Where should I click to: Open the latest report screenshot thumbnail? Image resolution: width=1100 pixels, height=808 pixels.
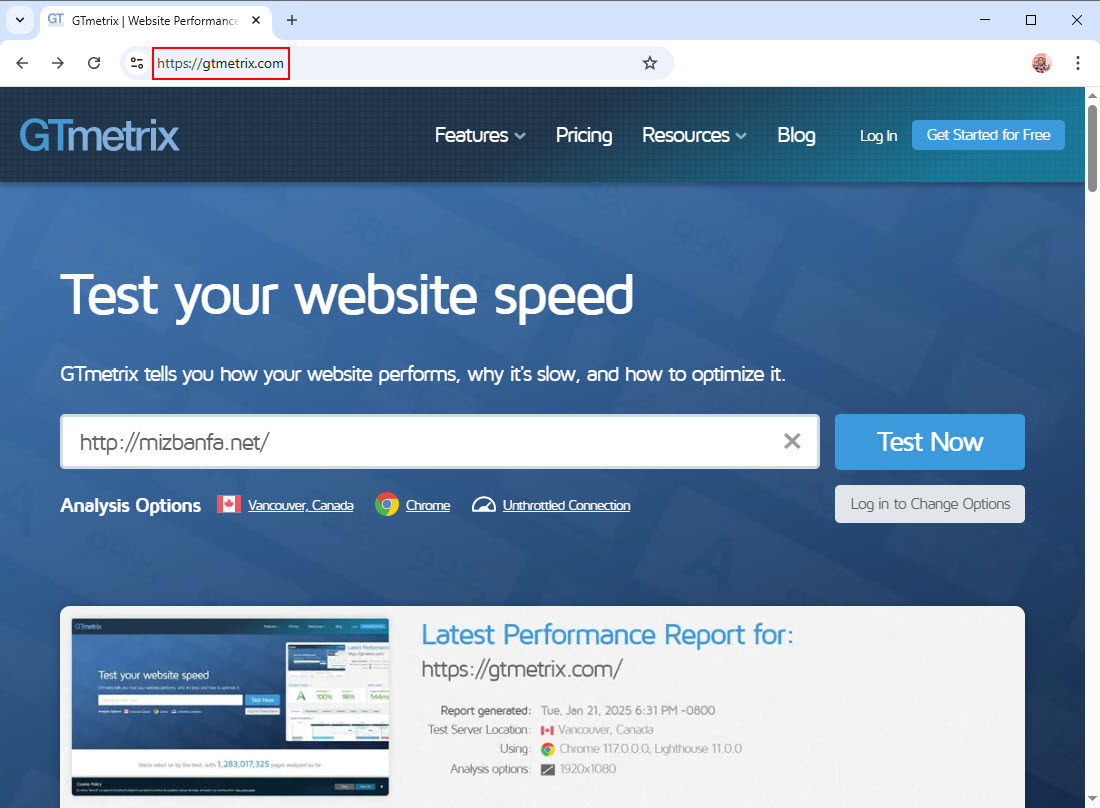(230, 707)
